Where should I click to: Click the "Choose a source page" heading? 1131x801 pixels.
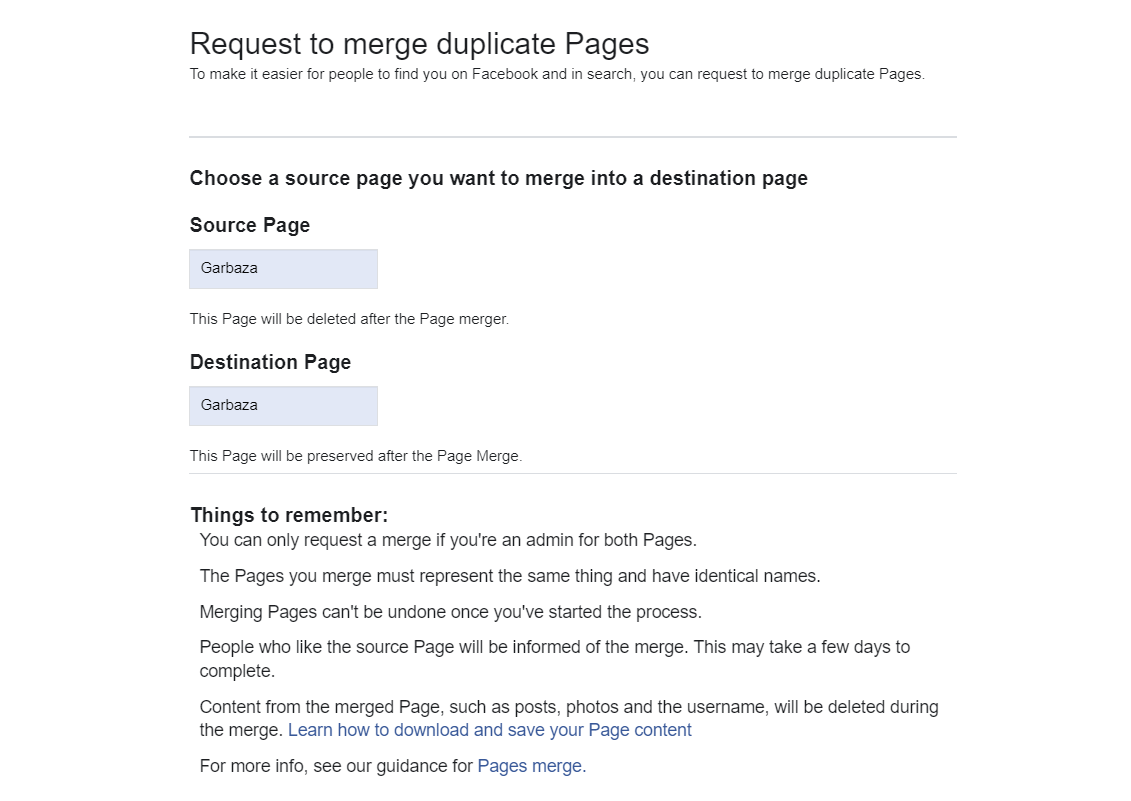[498, 179]
